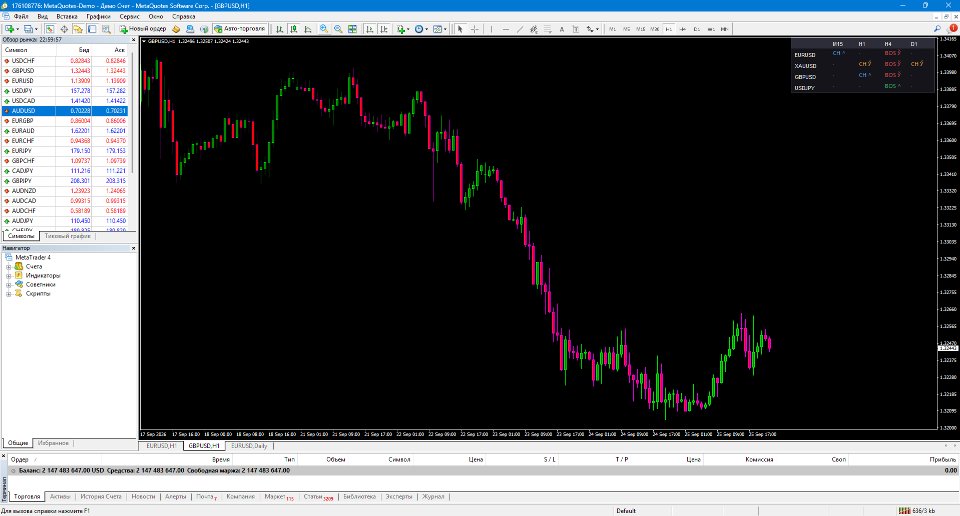Open the periods clock dropdown
Screen dimensions: 960x516
tap(421, 29)
